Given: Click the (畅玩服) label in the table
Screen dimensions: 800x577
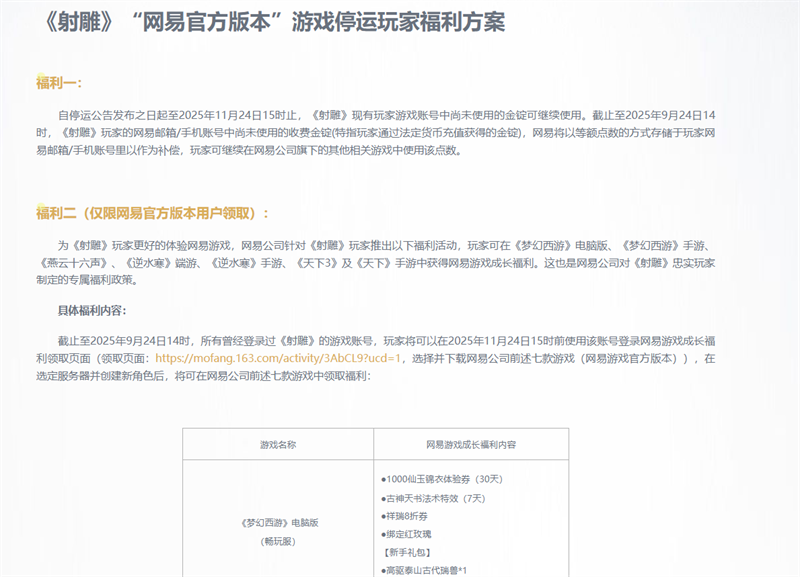Looking at the screenshot, I should point(277,541).
